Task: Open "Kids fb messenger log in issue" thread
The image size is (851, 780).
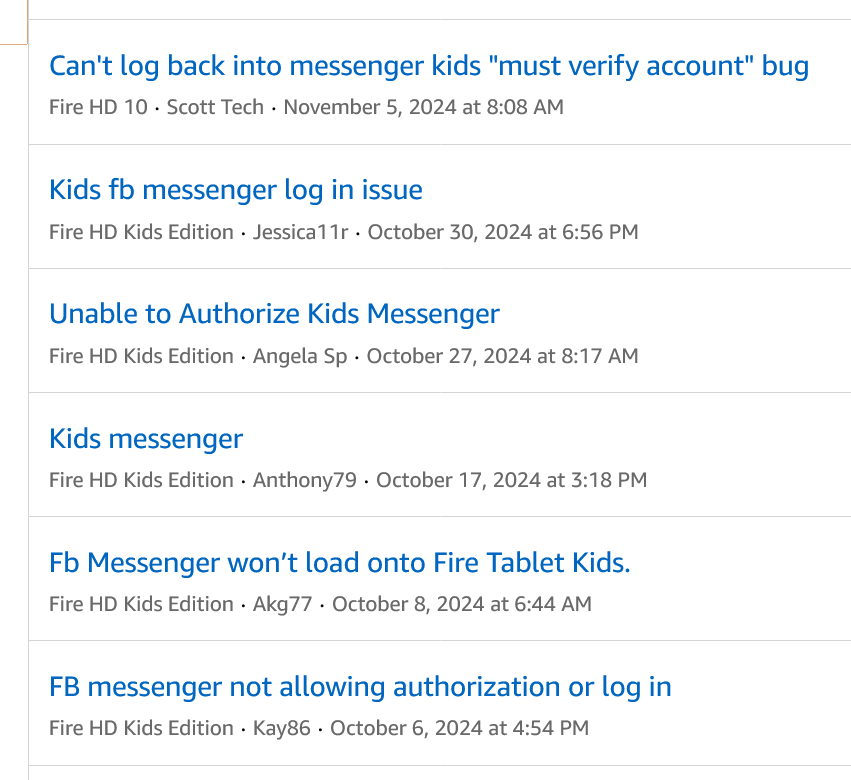Action: coord(236,190)
